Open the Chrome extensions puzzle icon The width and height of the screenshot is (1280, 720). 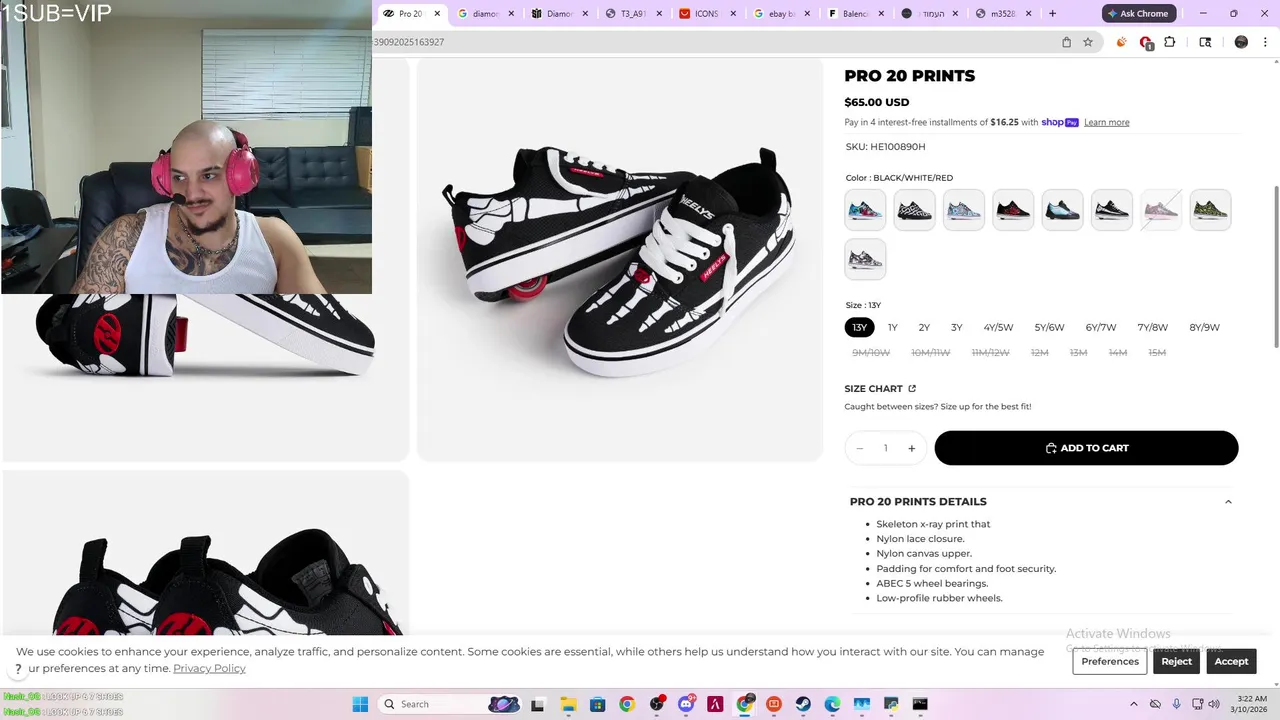(x=1169, y=42)
